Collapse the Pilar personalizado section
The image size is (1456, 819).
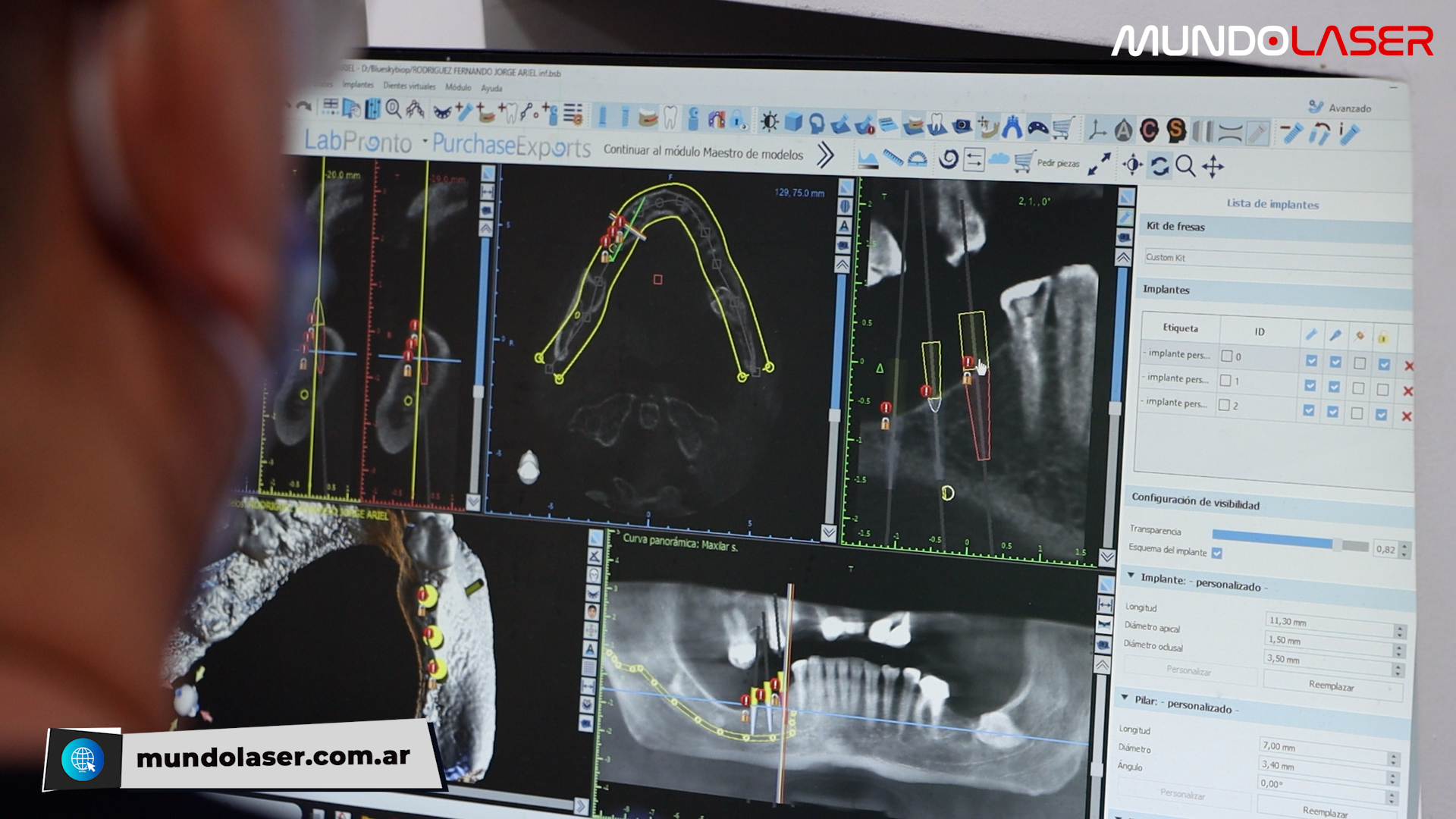[1125, 698]
